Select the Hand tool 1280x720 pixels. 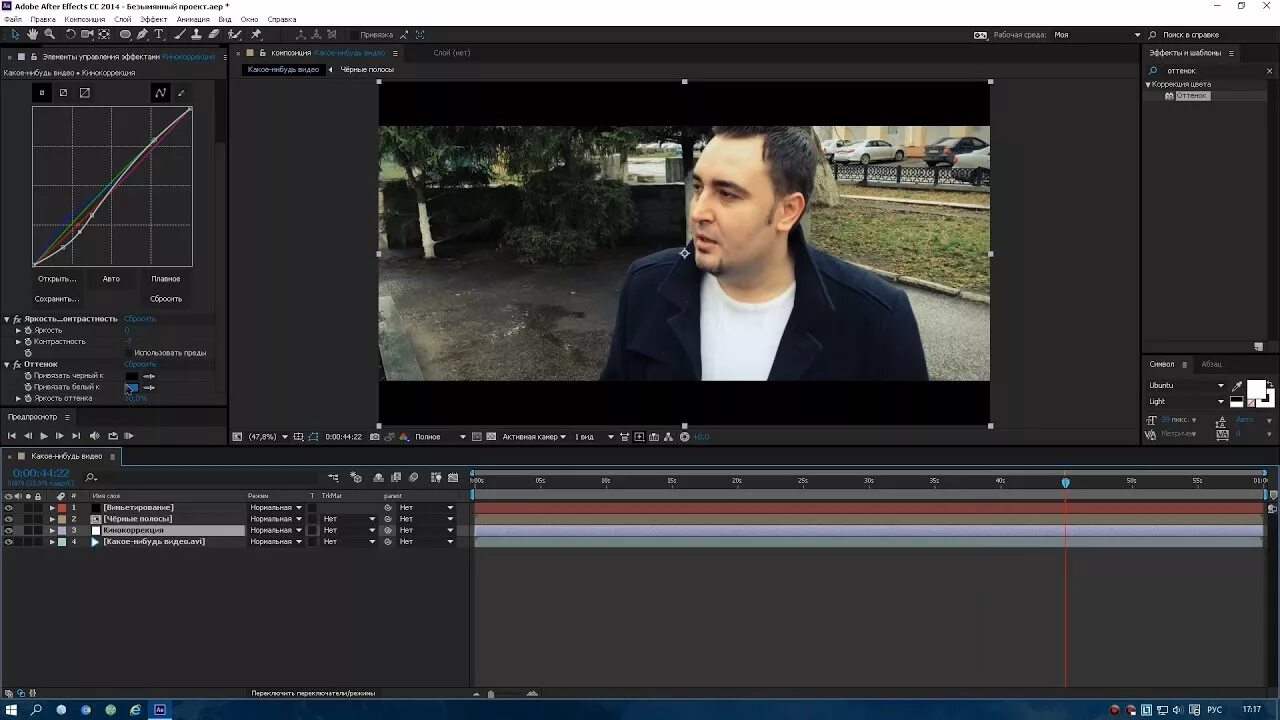[x=32, y=34]
